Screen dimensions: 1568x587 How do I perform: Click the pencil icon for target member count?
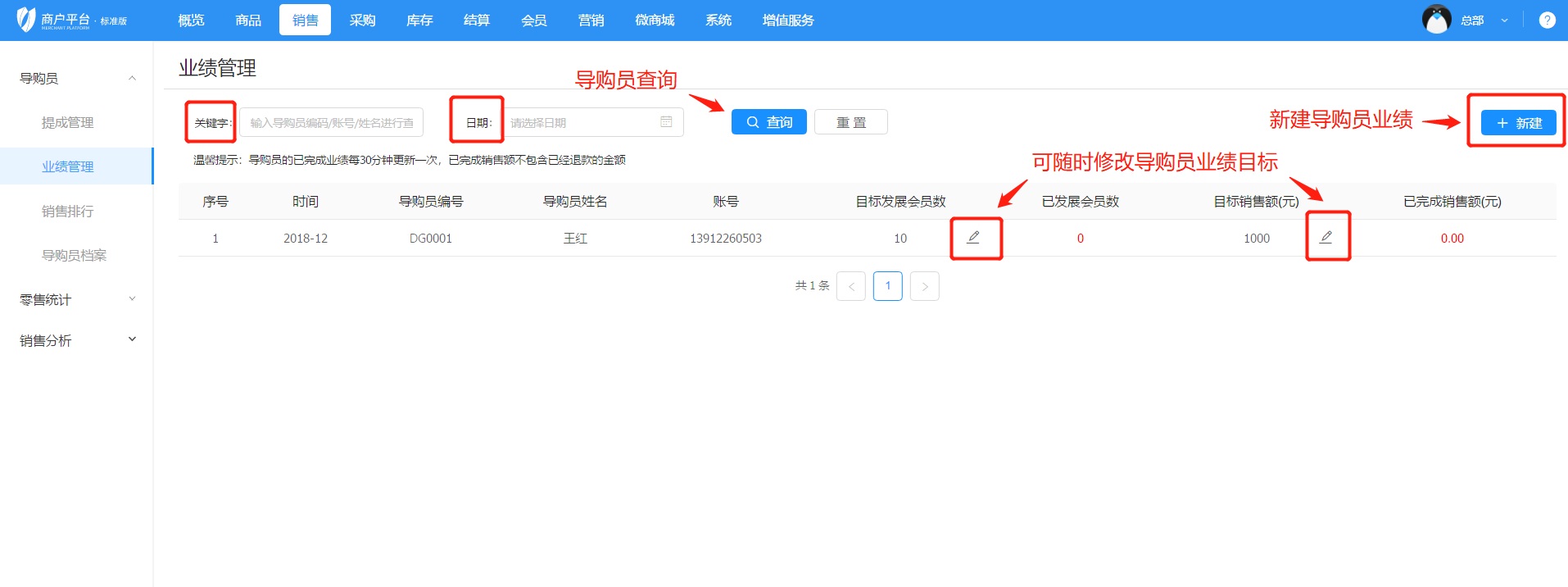(x=973, y=238)
